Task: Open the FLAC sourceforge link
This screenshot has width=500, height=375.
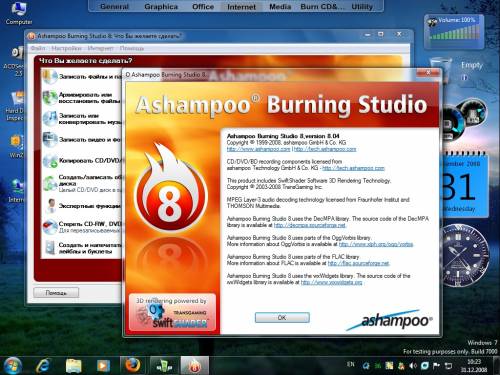Action: point(358,263)
